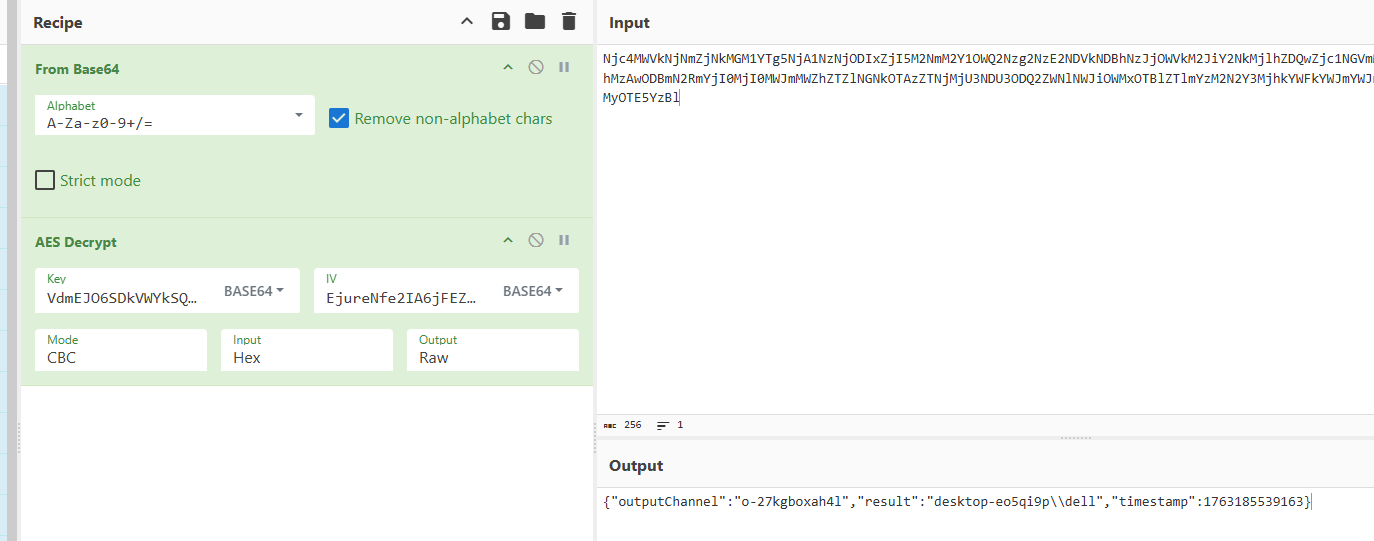Image resolution: width=1374 pixels, height=541 pixels.
Task: Collapse the recipe list chevron
Action: pyautogui.click(x=466, y=21)
